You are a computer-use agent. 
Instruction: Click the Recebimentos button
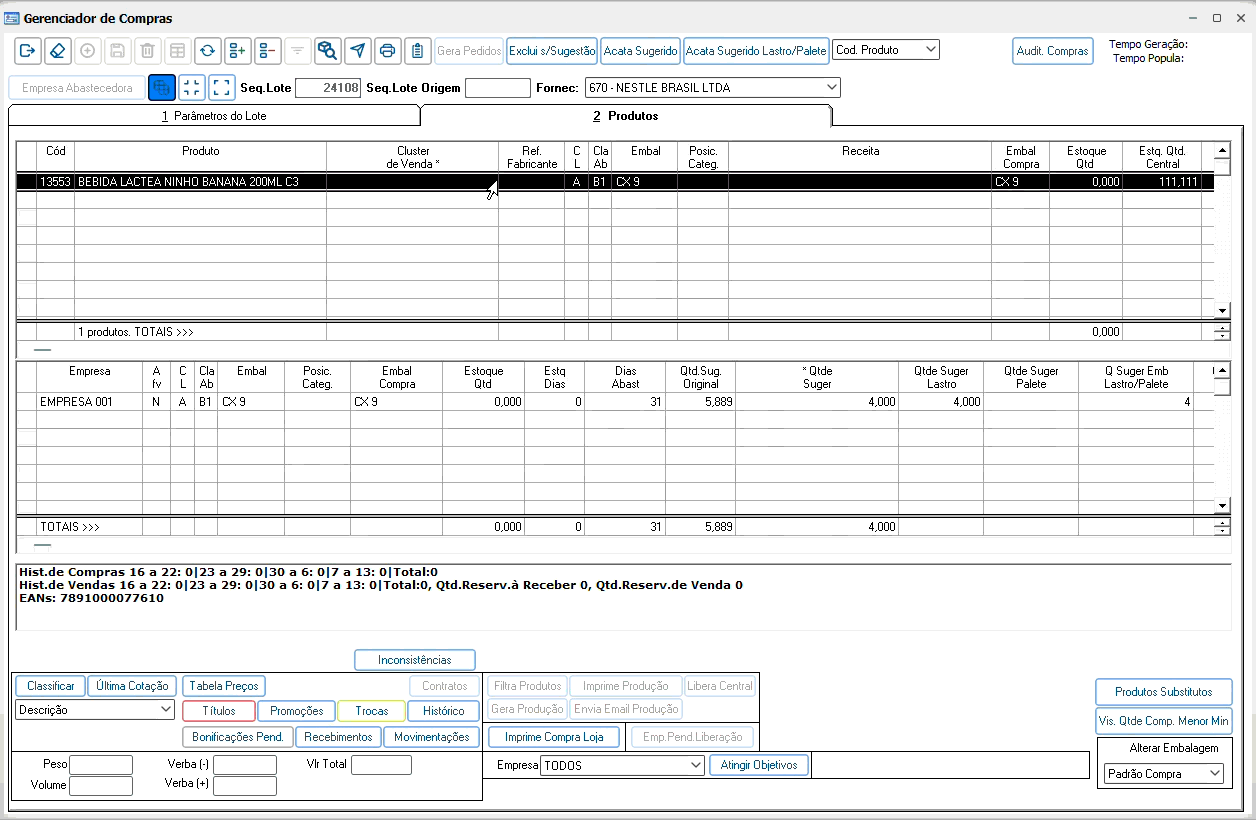tap(339, 737)
